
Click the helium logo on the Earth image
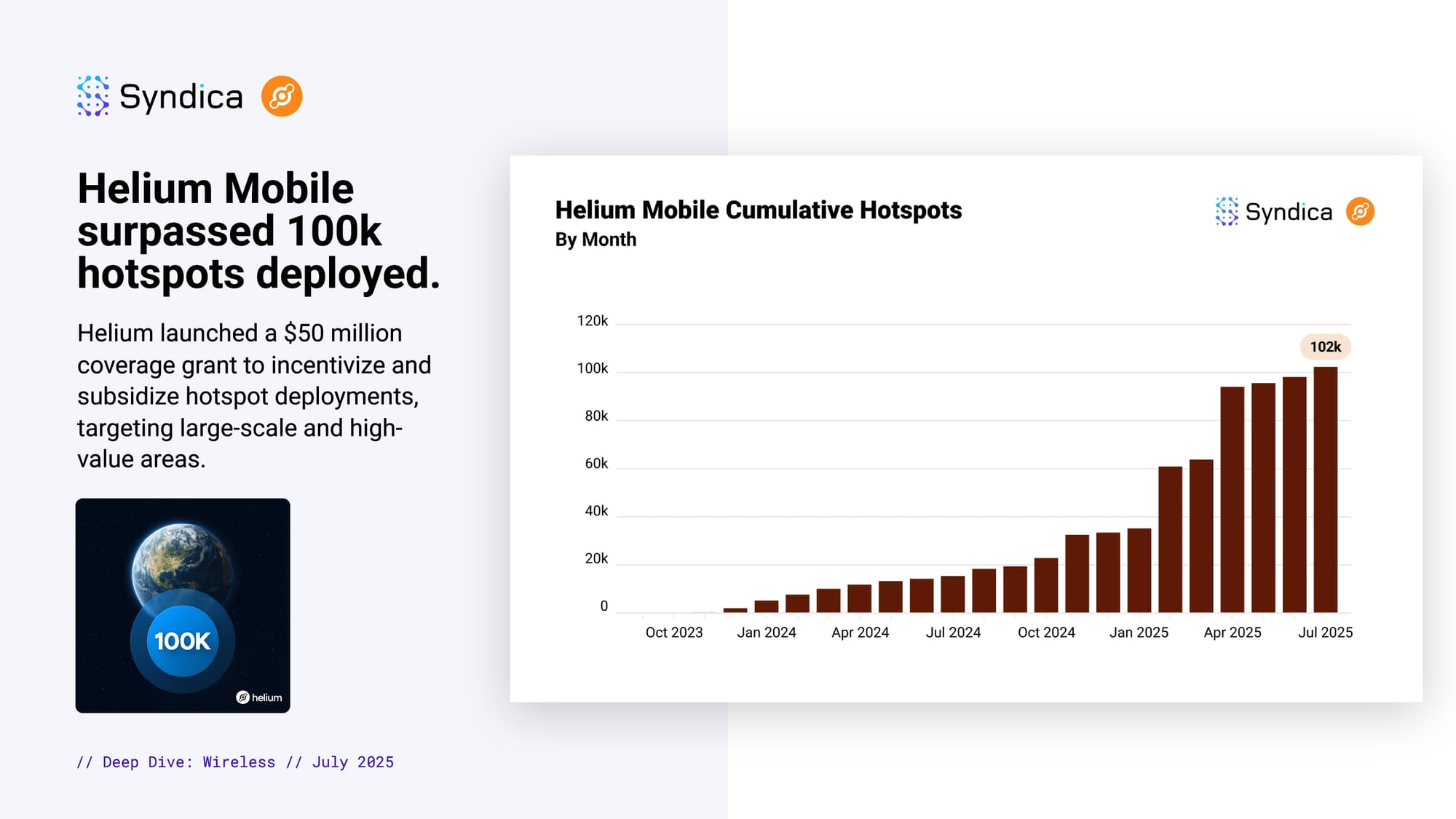(x=259, y=697)
